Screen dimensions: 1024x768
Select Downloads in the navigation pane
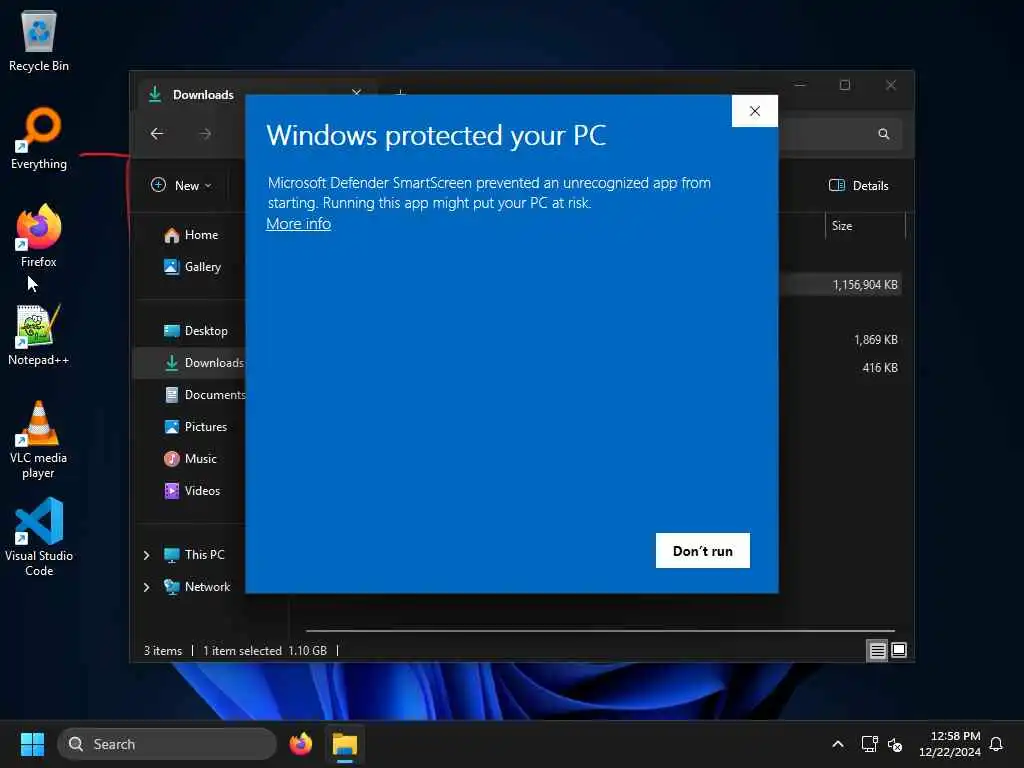[x=189, y=363]
